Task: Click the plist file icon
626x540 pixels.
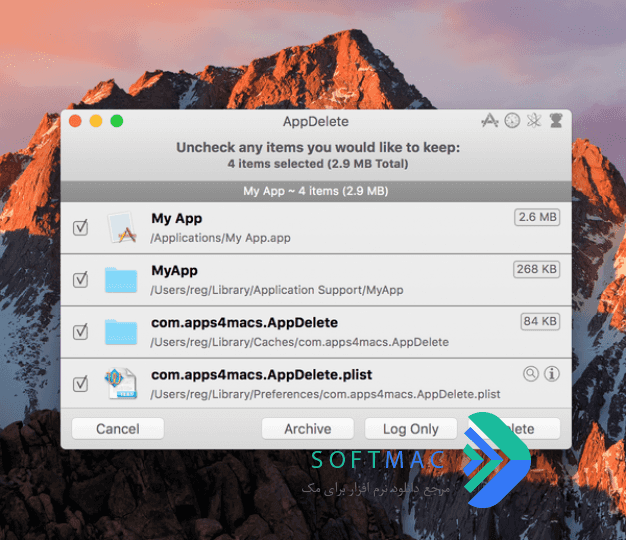Action: click(x=121, y=384)
